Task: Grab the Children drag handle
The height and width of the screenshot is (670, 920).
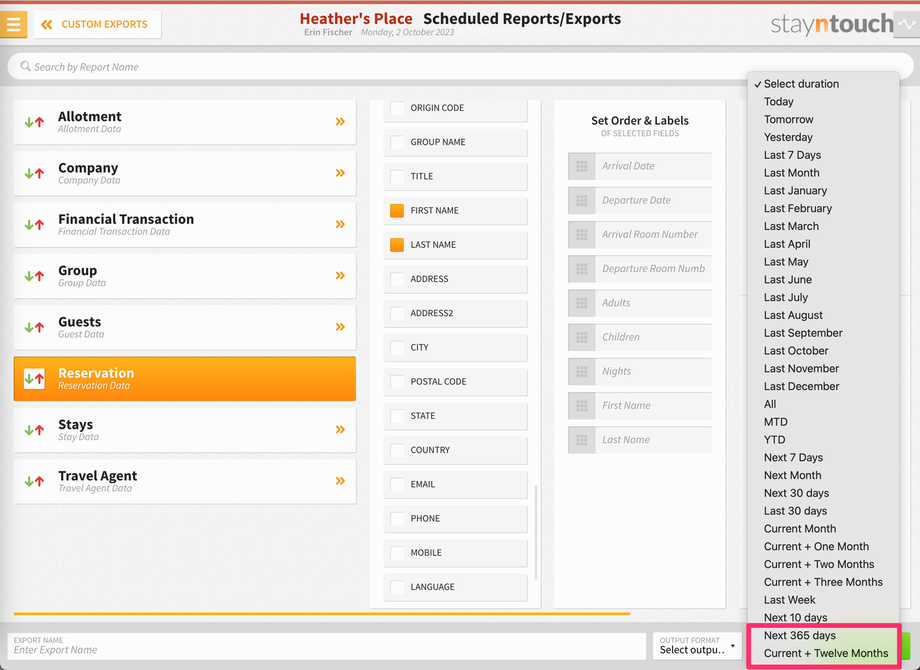Action: 581,337
